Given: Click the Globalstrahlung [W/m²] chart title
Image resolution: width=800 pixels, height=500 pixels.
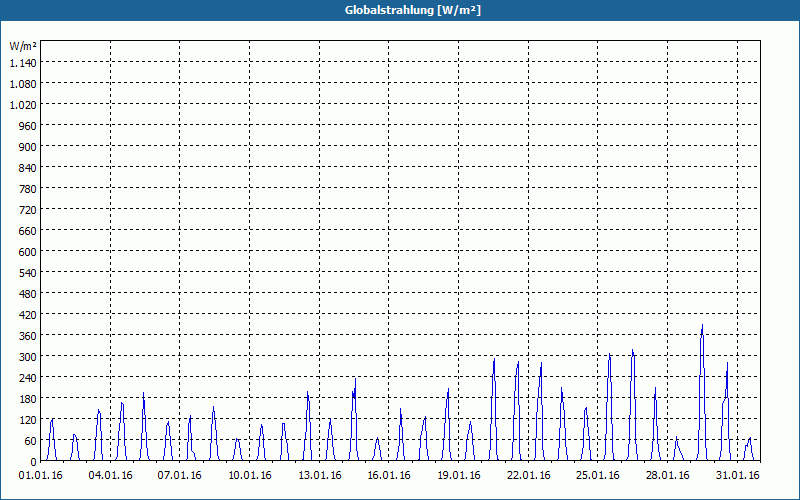Looking at the screenshot, I should [x=412, y=10].
